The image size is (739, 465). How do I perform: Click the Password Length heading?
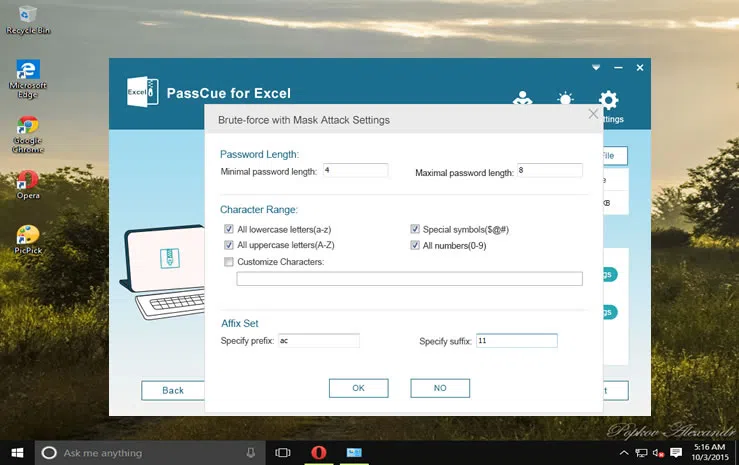259,154
